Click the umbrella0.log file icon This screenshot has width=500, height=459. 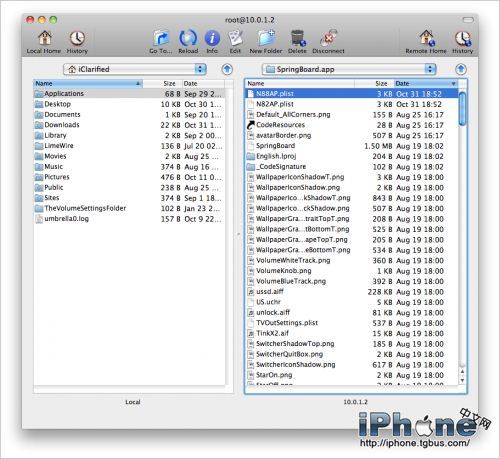[39, 219]
